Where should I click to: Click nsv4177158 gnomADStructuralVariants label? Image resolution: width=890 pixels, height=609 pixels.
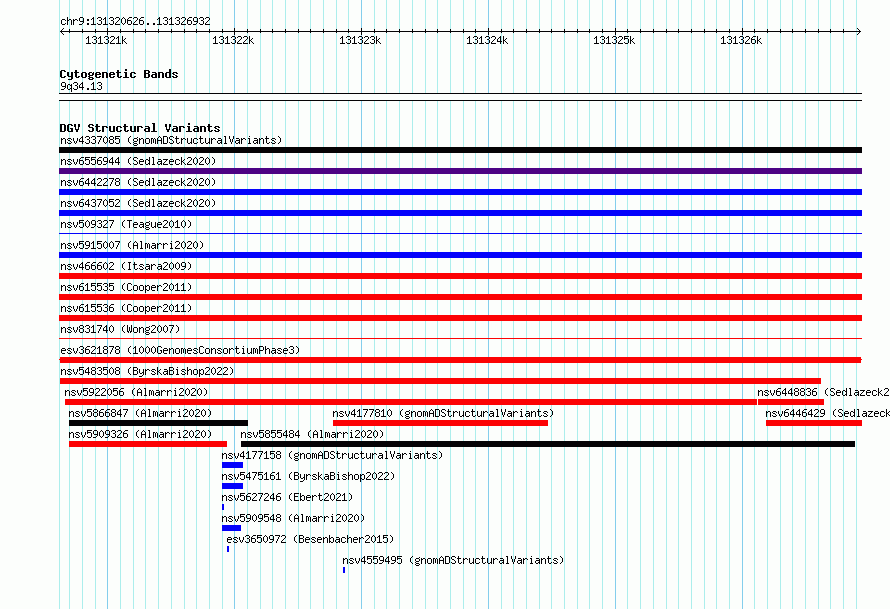pyautogui.click(x=332, y=455)
